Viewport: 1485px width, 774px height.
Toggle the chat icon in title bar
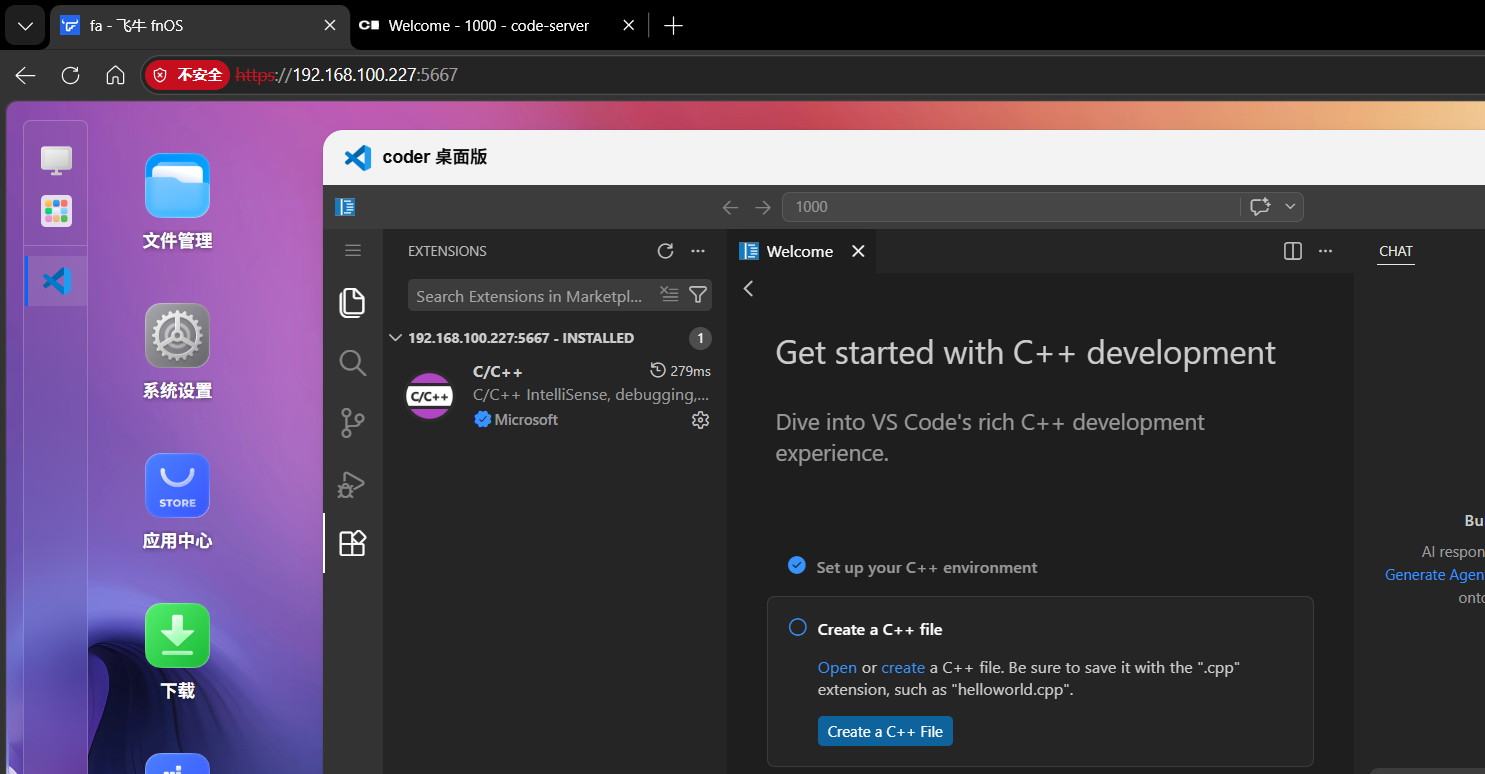(x=1260, y=207)
